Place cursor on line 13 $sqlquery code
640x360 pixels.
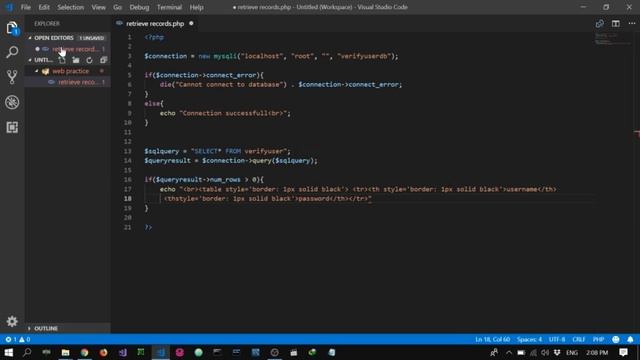tap(217, 151)
